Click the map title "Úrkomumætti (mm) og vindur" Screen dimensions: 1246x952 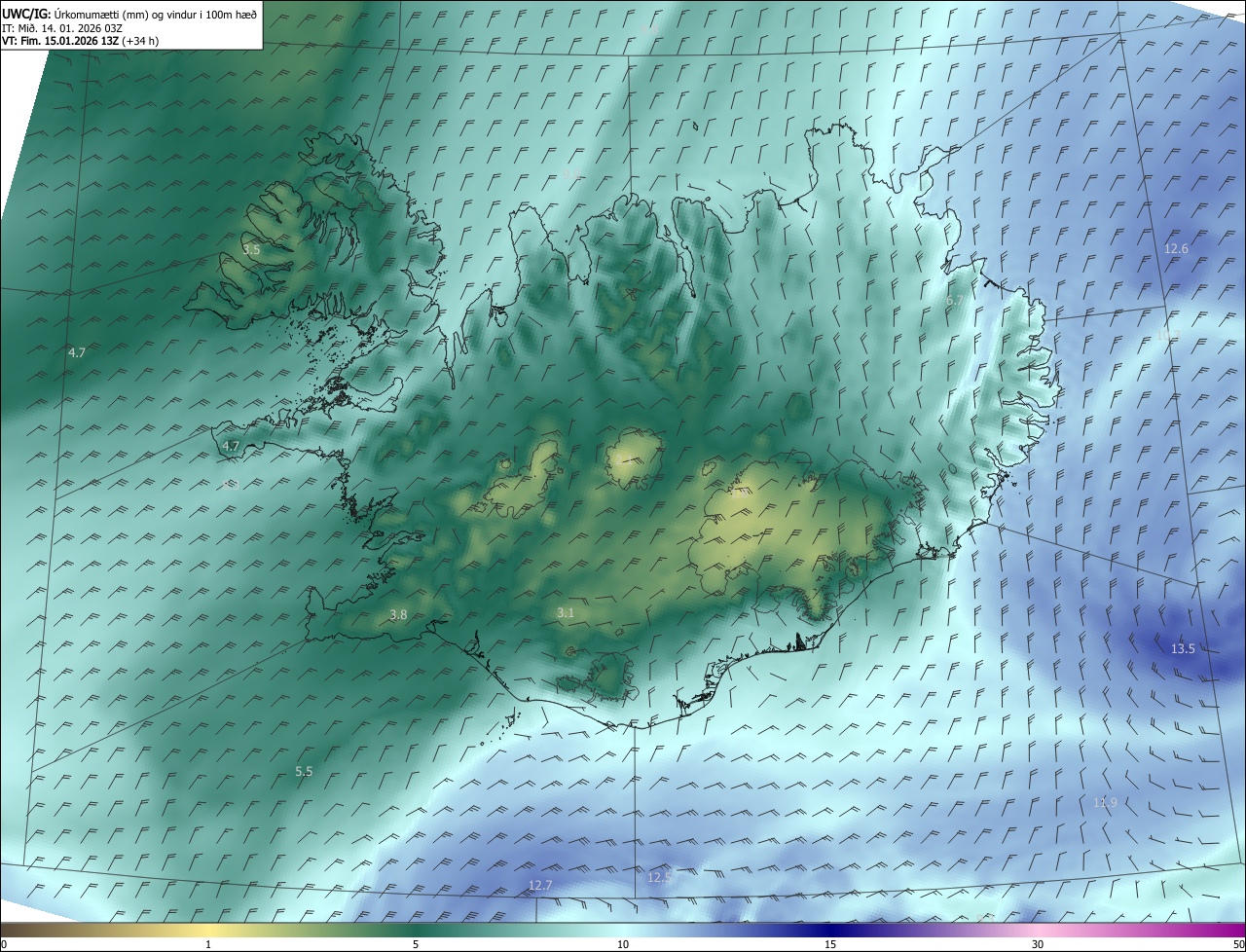tap(124, 13)
